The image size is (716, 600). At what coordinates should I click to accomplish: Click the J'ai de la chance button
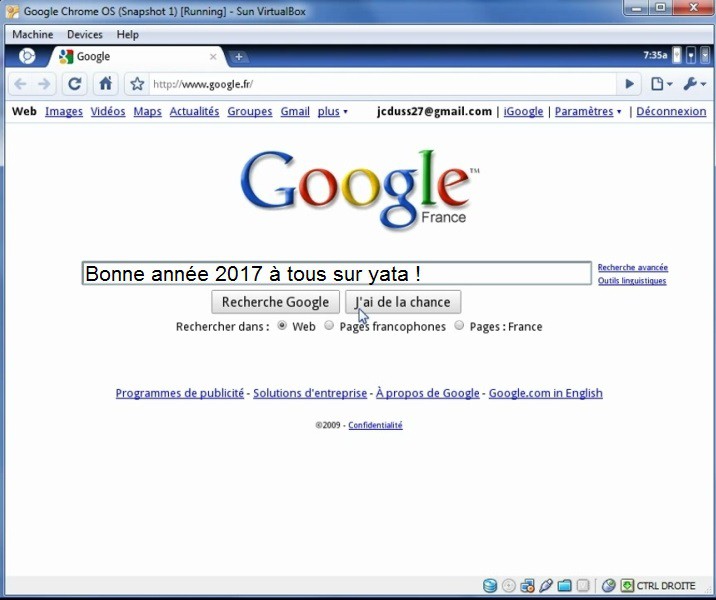(x=403, y=302)
